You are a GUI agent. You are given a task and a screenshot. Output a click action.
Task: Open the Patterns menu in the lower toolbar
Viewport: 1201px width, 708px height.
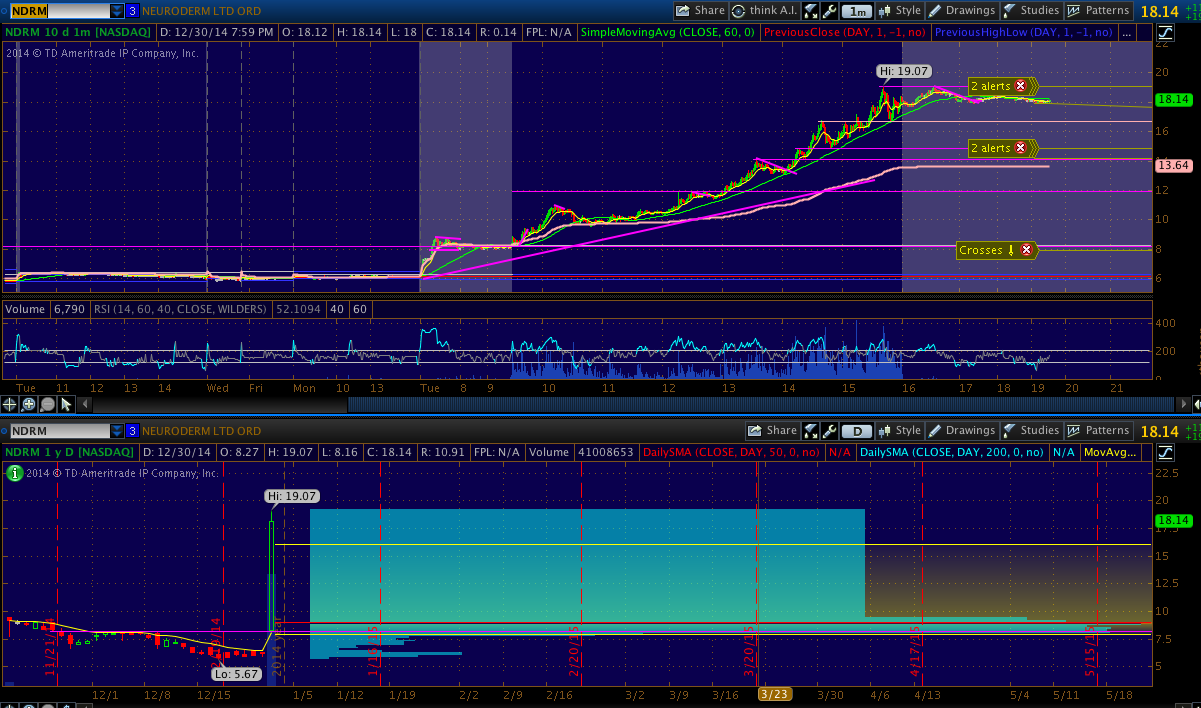click(1098, 431)
